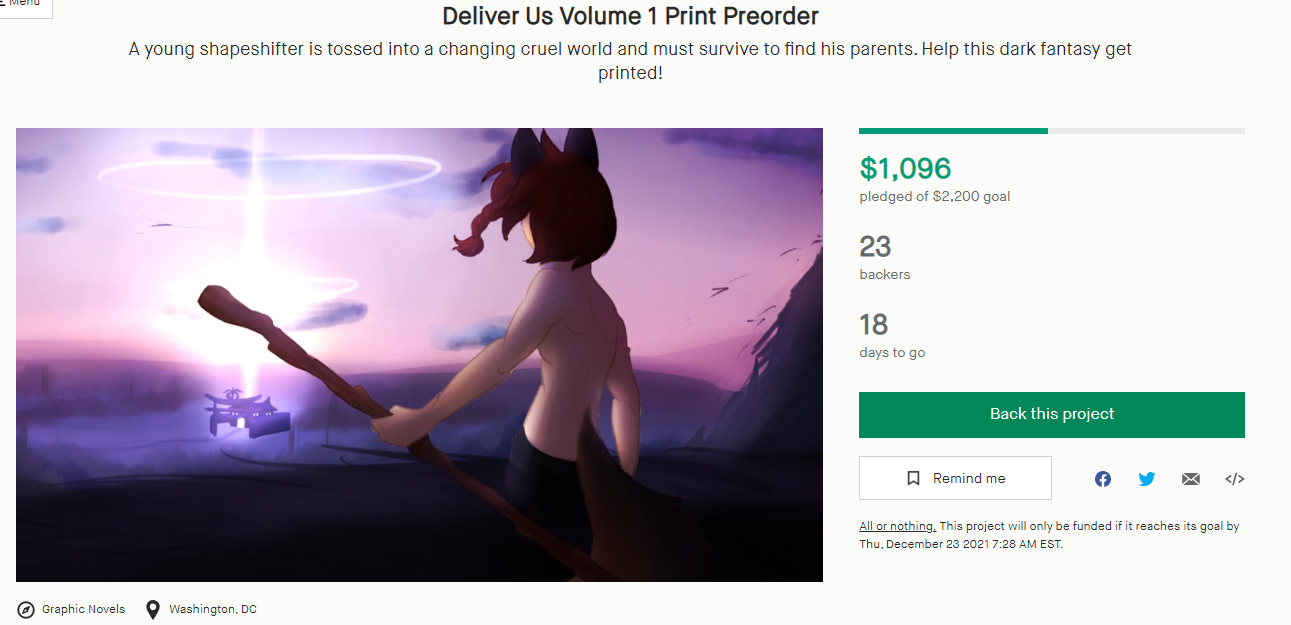Click the project description subtitle
The height and width of the screenshot is (625, 1291).
pos(630,61)
